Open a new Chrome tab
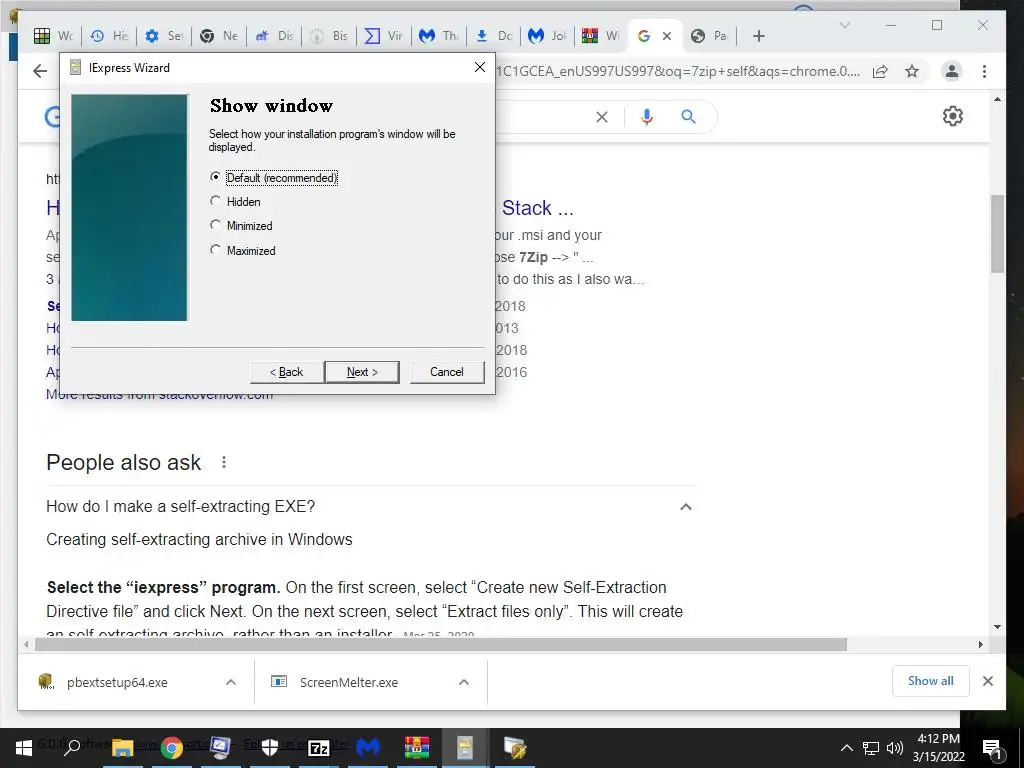This screenshot has height=768, width=1024. [758, 36]
